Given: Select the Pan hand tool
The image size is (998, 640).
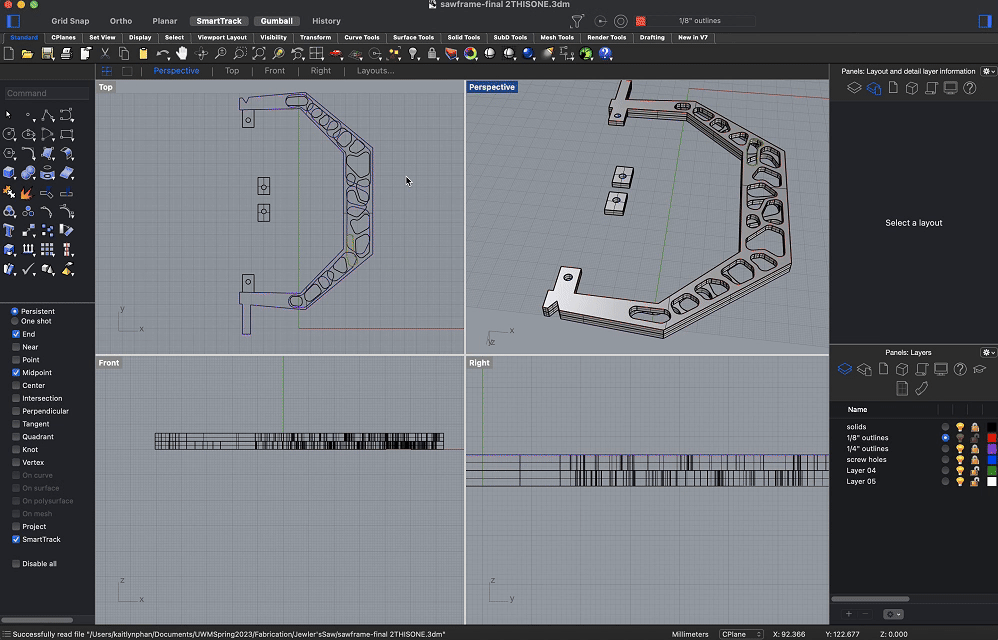Looking at the screenshot, I should (x=182, y=53).
